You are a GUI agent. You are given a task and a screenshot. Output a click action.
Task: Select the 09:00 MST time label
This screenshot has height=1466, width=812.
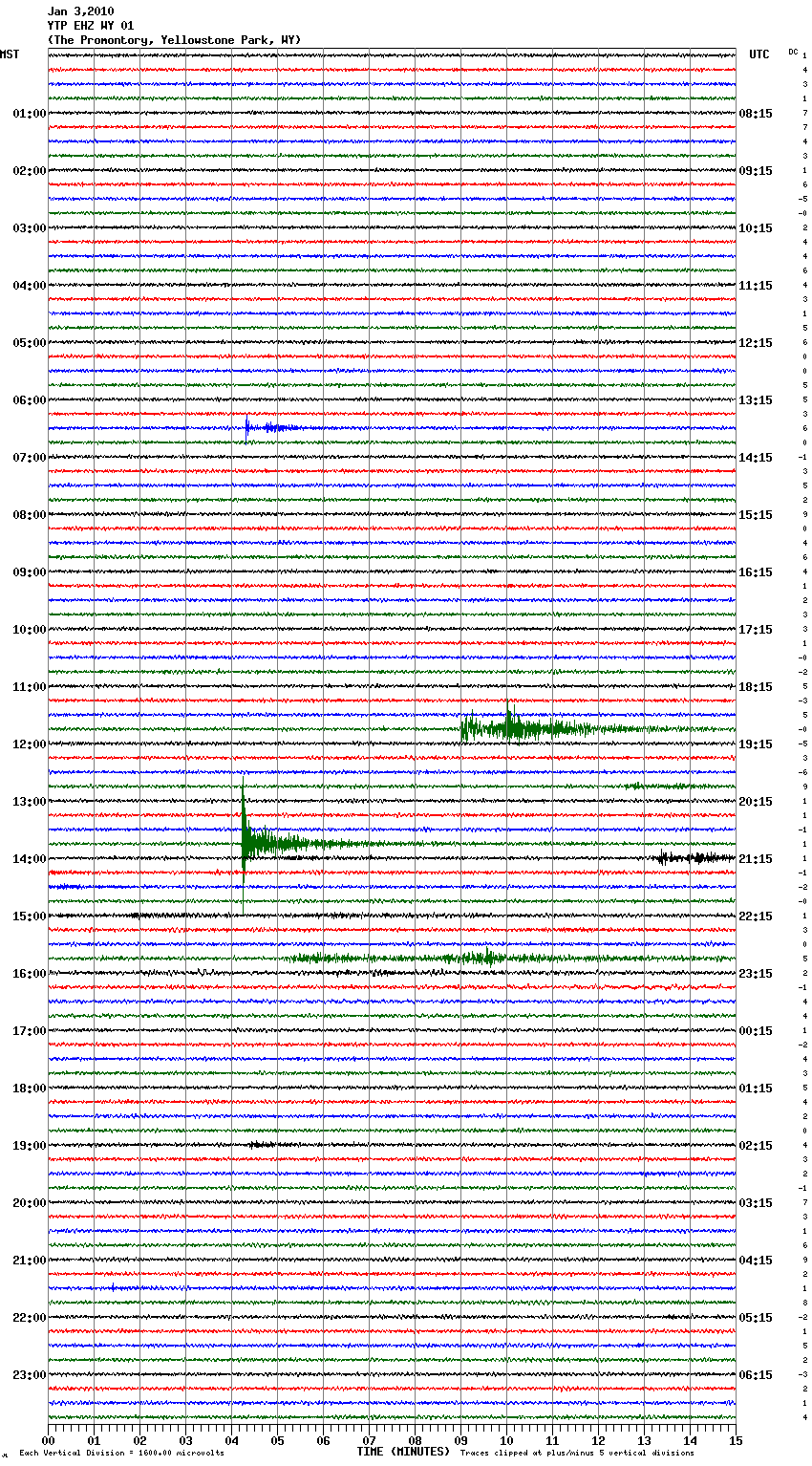pos(30,572)
